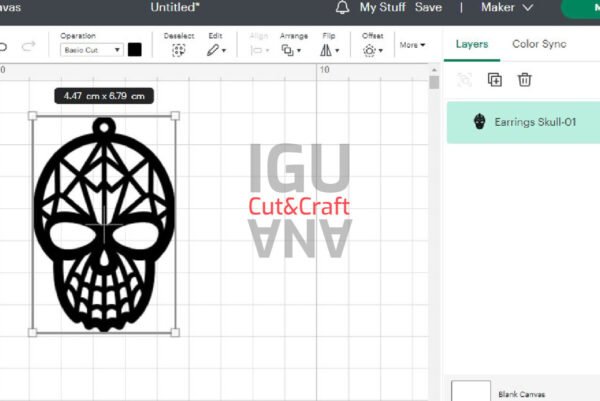The width and height of the screenshot is (600, 401).
Task: Open the Basic Cut operation dropdown
Action: [91, 49]
